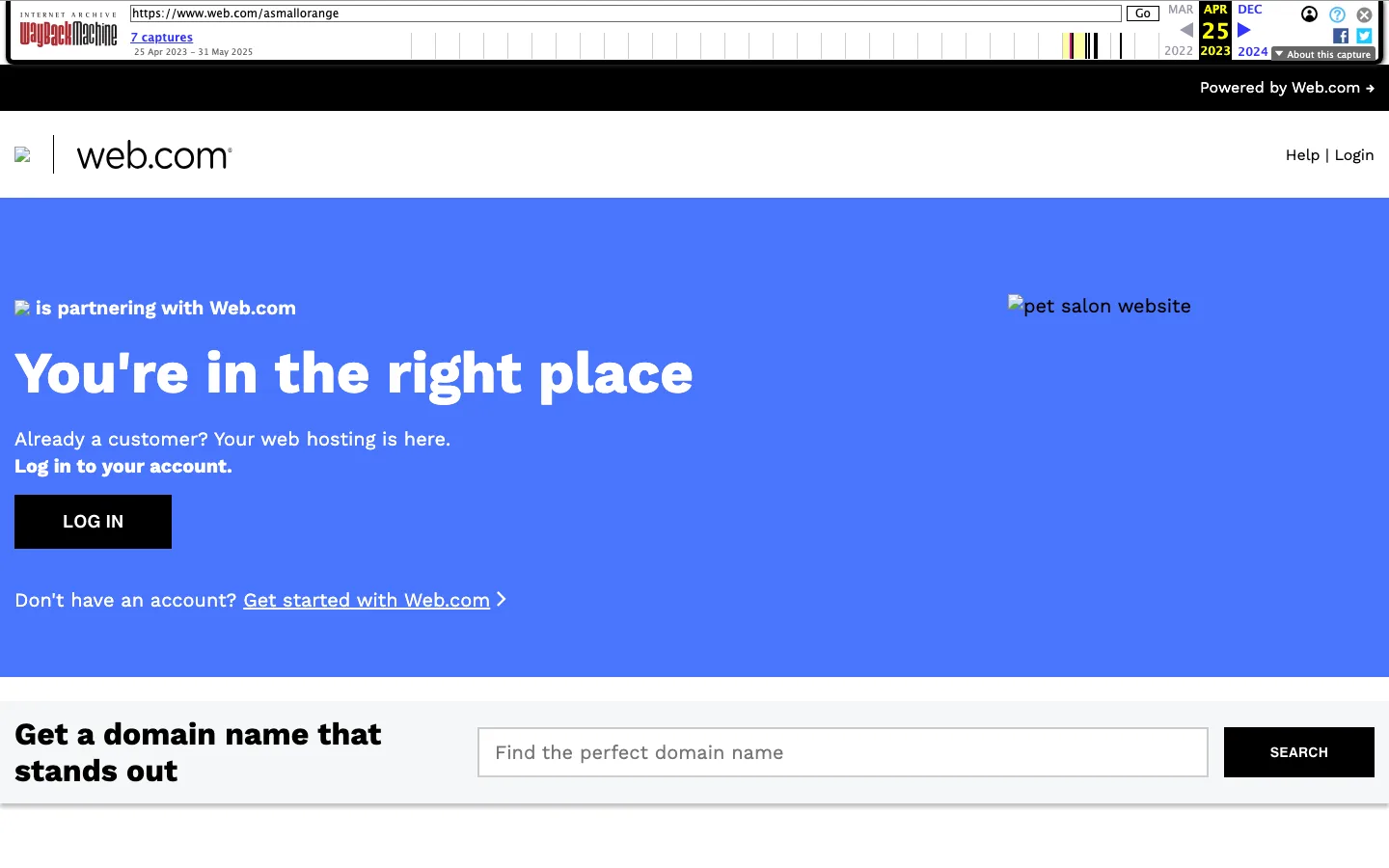Click the capture date range '25 Apr 2023 – 31 May 2025'
Screen dimensions: 1389x868
(193, 52)
